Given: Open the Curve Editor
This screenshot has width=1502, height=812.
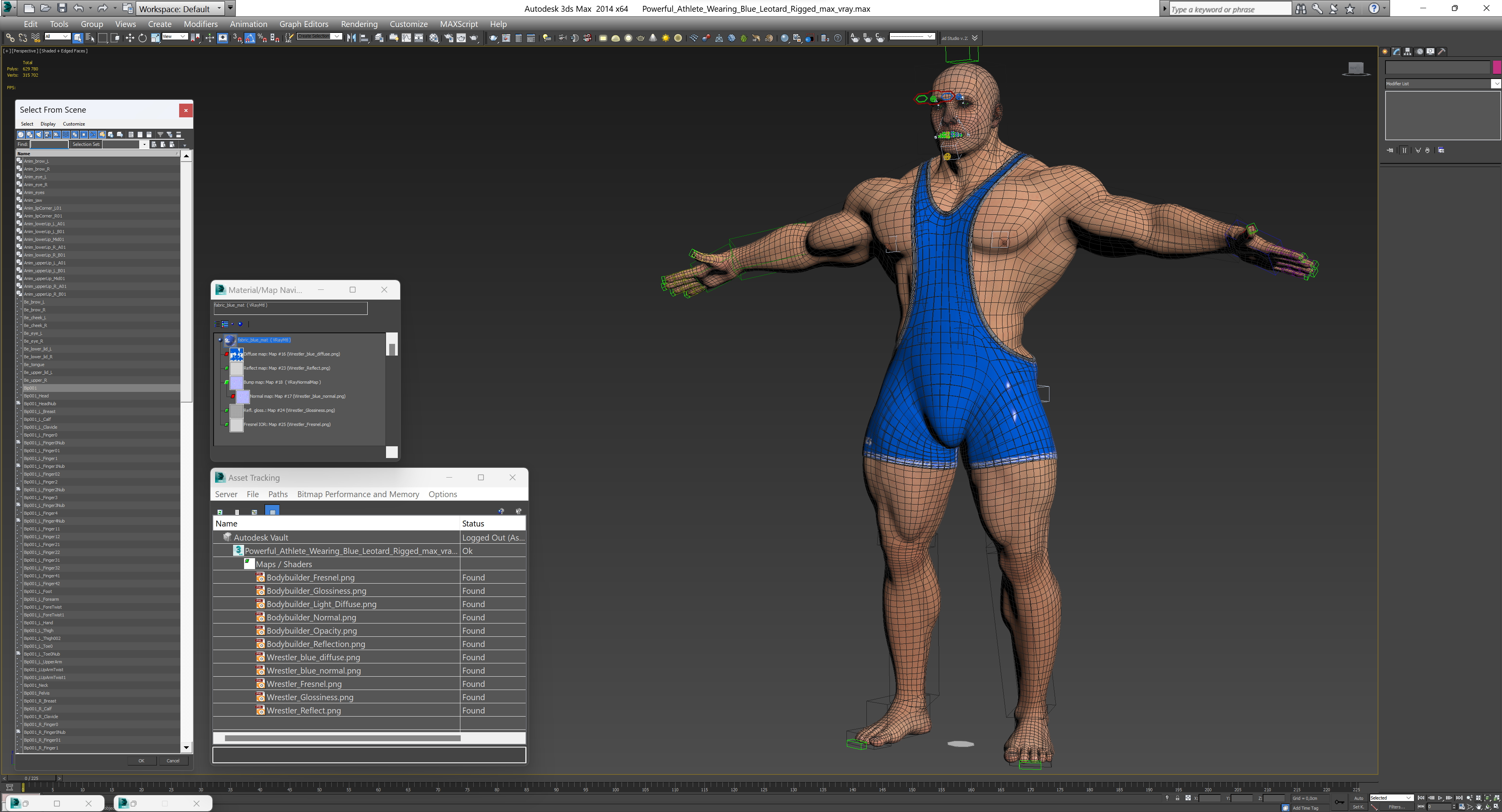Looking at the screenshot, I should pos(406,38).
